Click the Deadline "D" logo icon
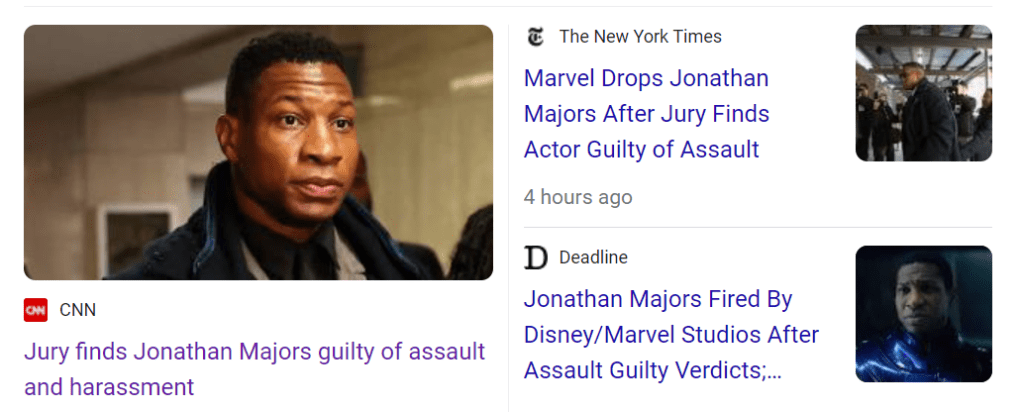The width and height of the screenshot is (1022, 412). 536,258
